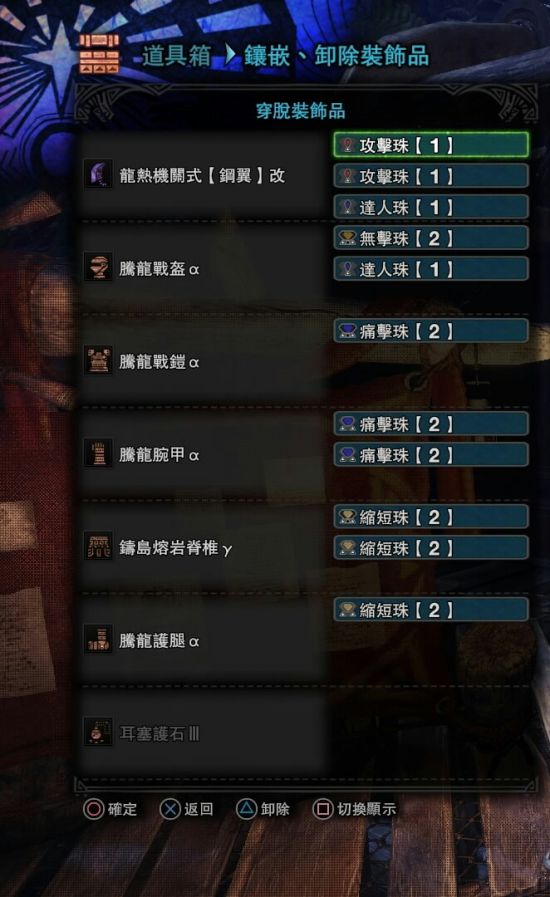Viewport: 550px width, 897px height.
Task: Click the triangle 卸除 remove button
Action: click(x=263, y=809)
